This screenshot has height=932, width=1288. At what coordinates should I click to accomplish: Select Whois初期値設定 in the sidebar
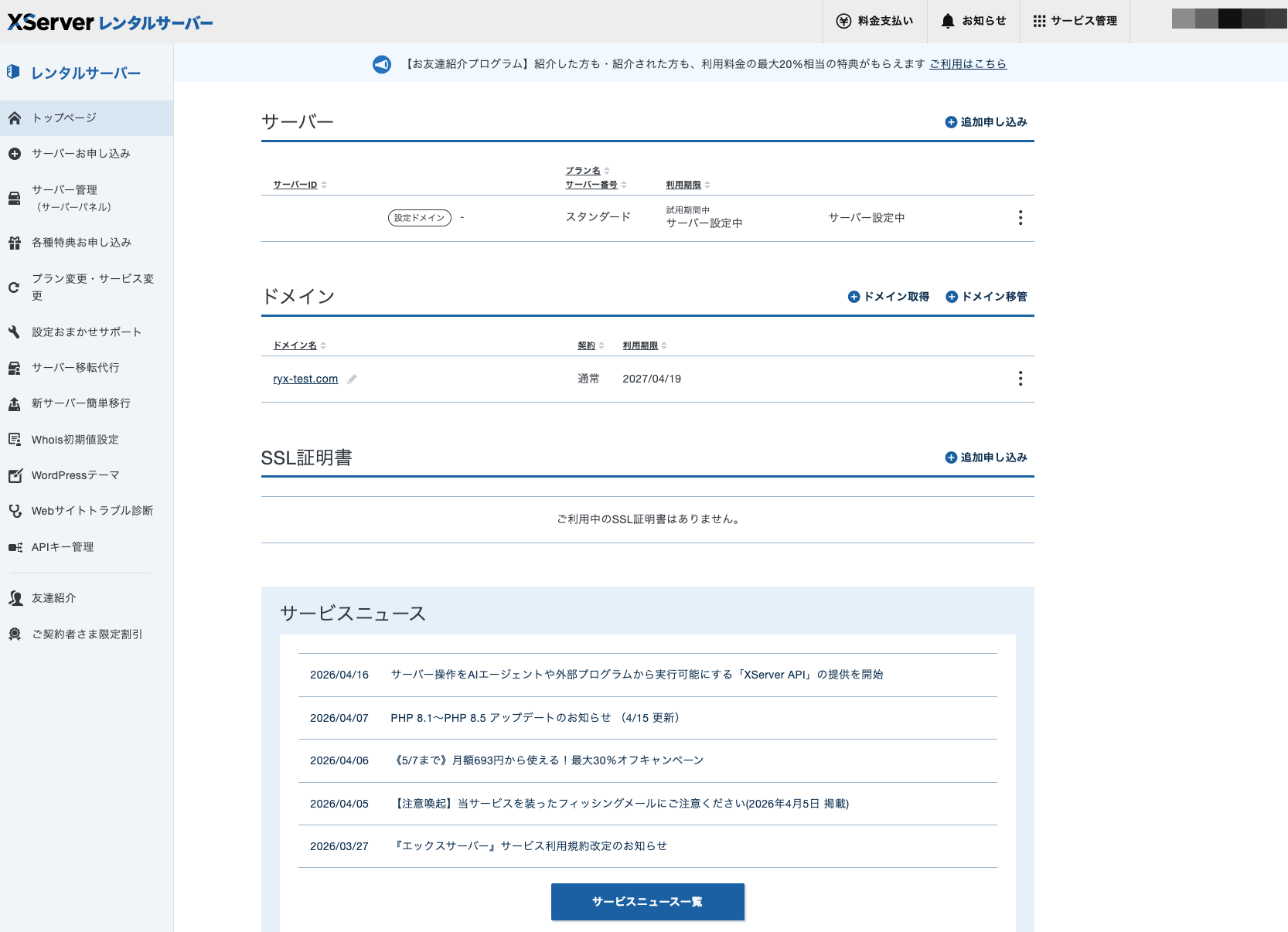(x=87, y=440)
